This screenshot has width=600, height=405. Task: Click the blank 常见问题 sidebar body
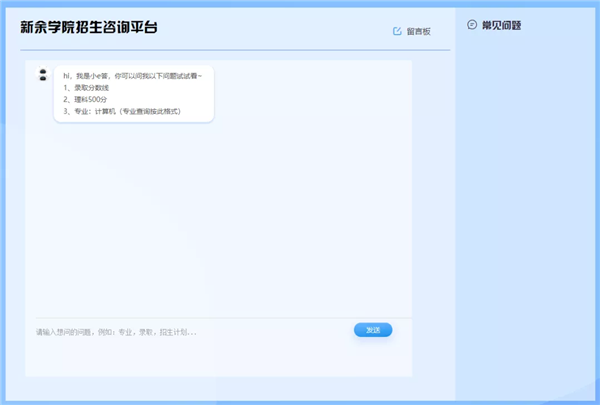click(x=525, y=200)
